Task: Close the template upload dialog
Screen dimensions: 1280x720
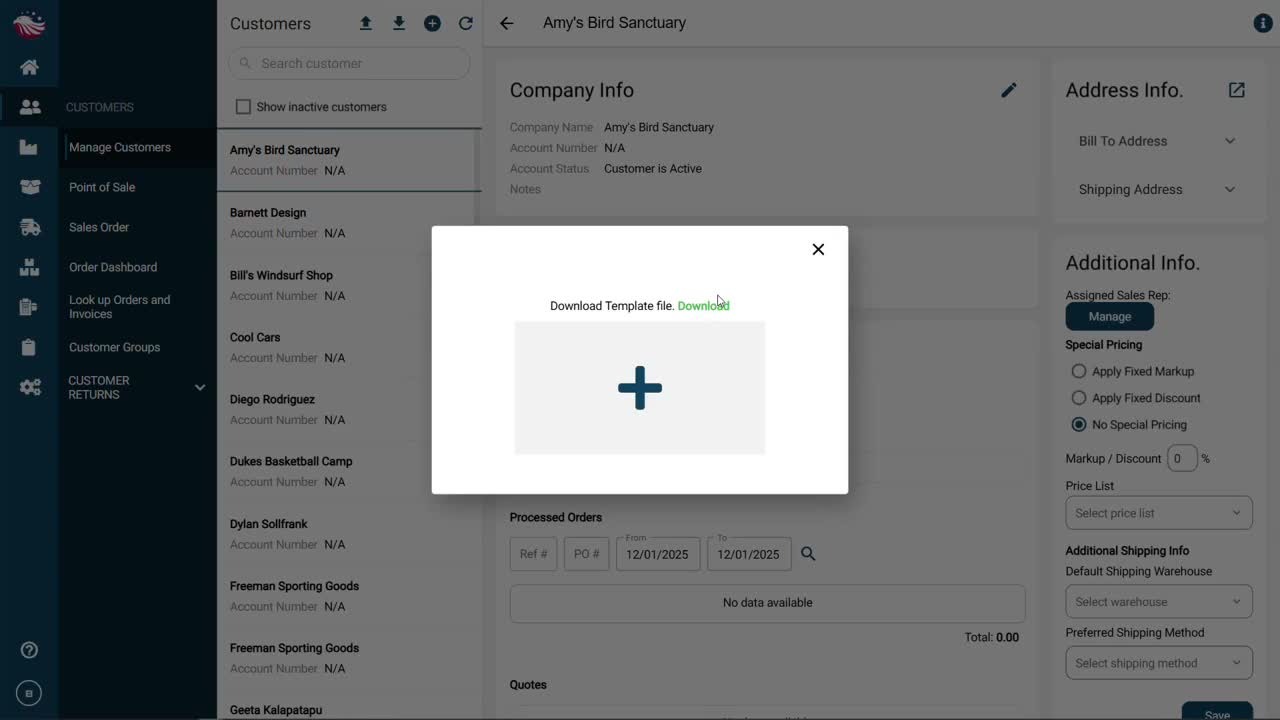Action: (818, 249)
